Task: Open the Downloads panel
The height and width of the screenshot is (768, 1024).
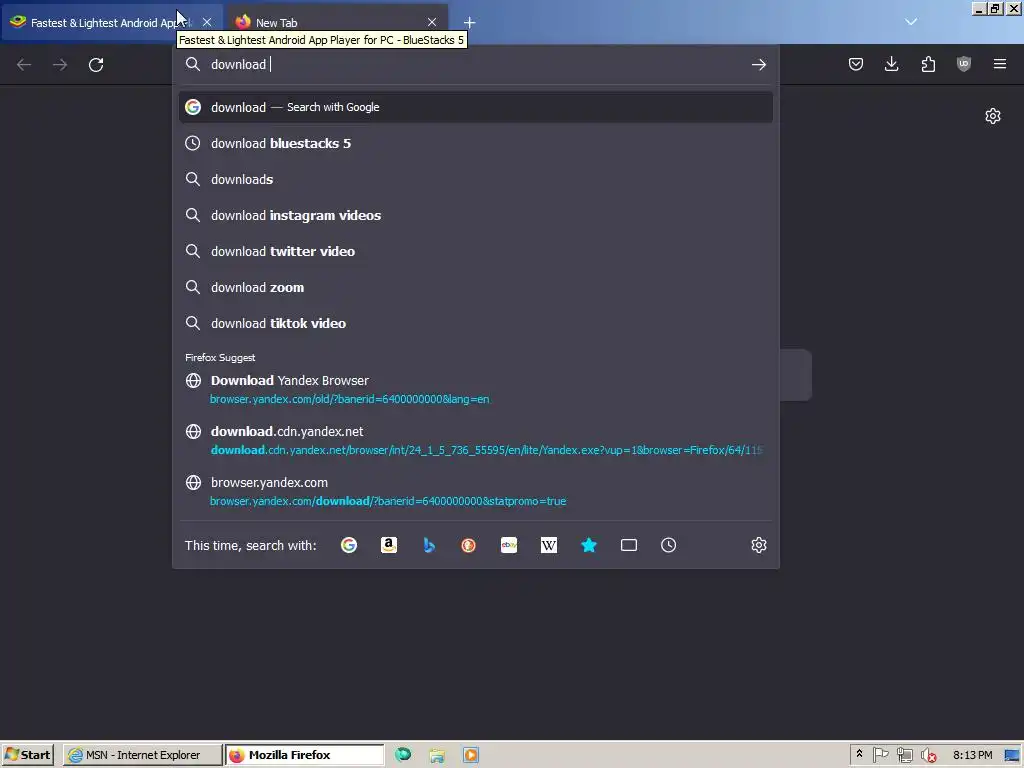Action: [x=891, y=64]
